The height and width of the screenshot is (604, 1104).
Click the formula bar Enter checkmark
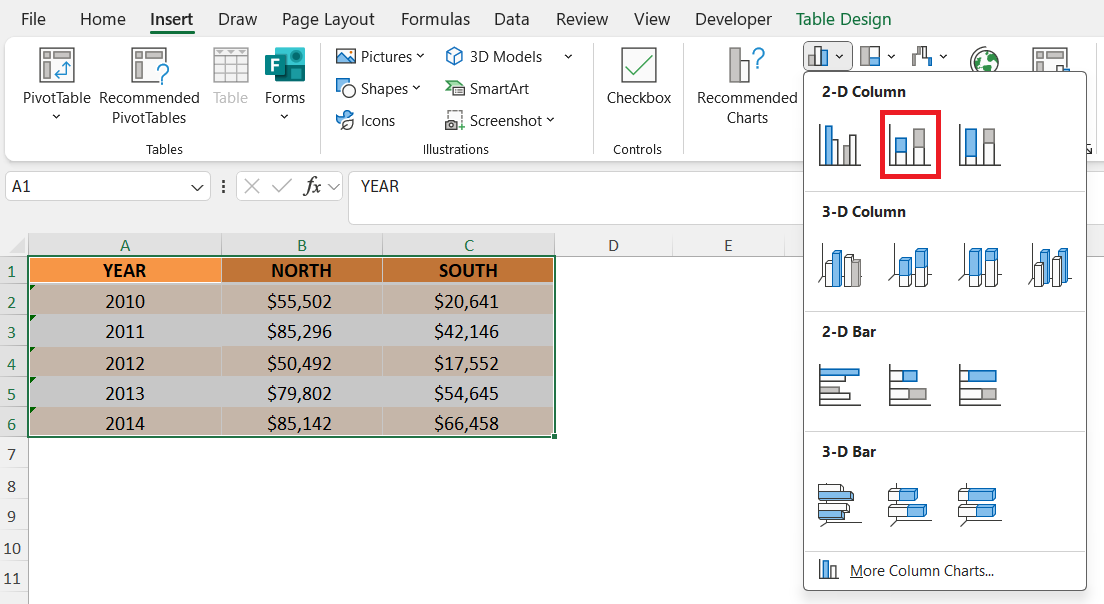click(x=282, y=186)
